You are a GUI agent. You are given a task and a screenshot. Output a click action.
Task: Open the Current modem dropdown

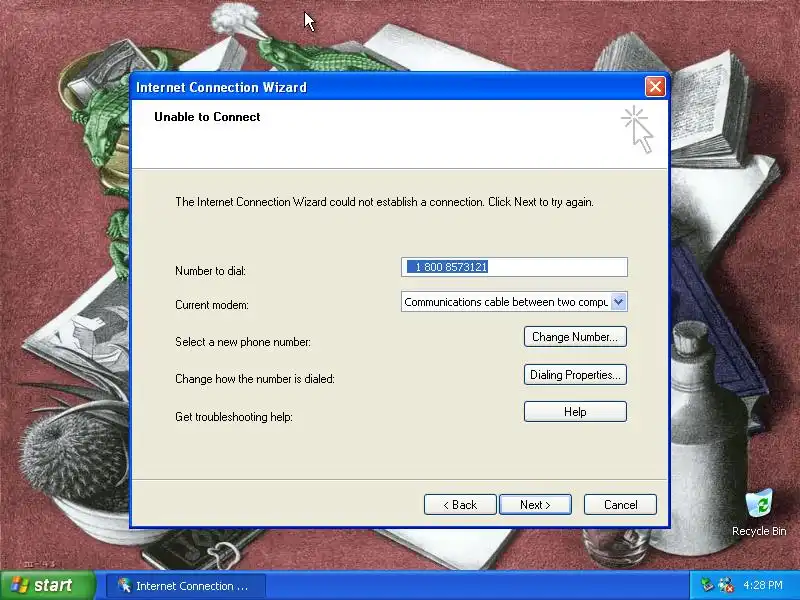618,302
